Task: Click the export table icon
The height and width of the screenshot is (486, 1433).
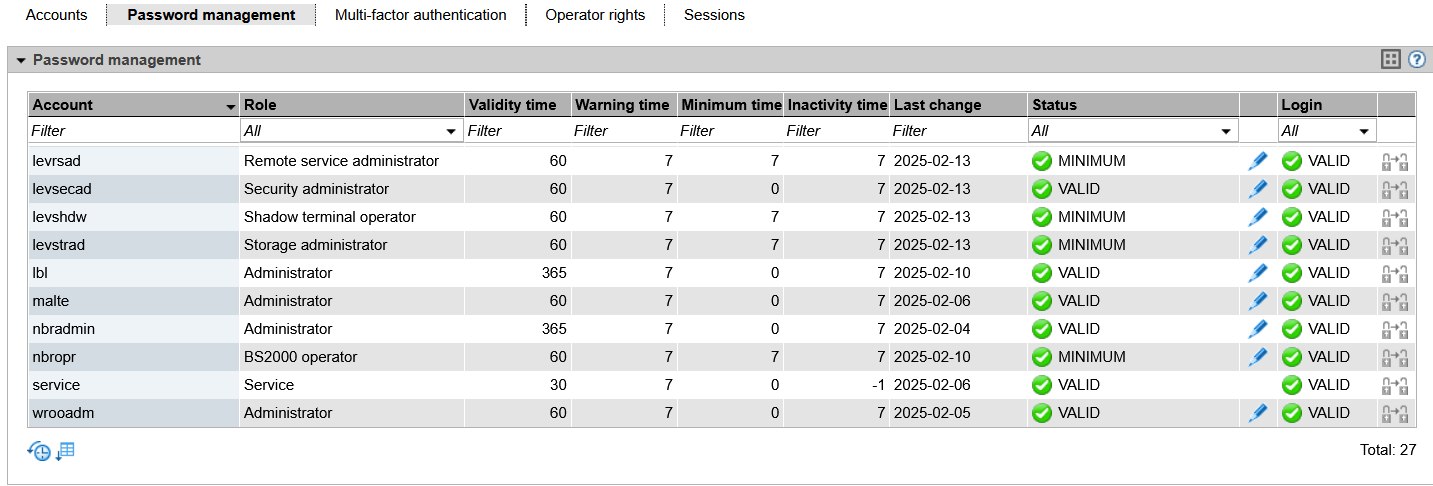Action: pos(66,451)
